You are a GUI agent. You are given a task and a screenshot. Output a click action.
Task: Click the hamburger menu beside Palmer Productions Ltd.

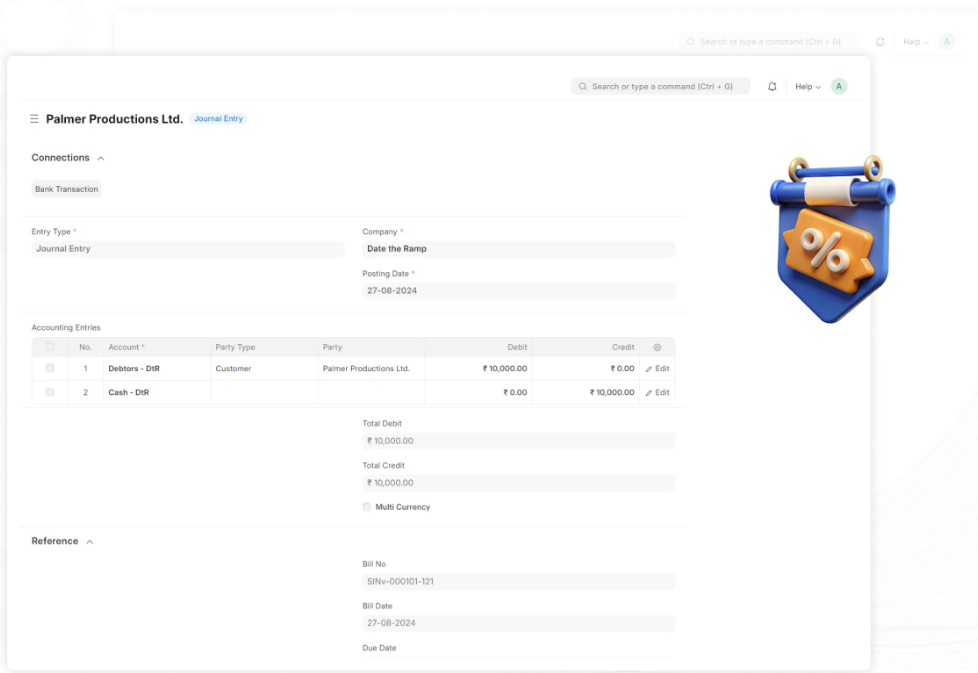pyautogui.click(x=33, y=118)
